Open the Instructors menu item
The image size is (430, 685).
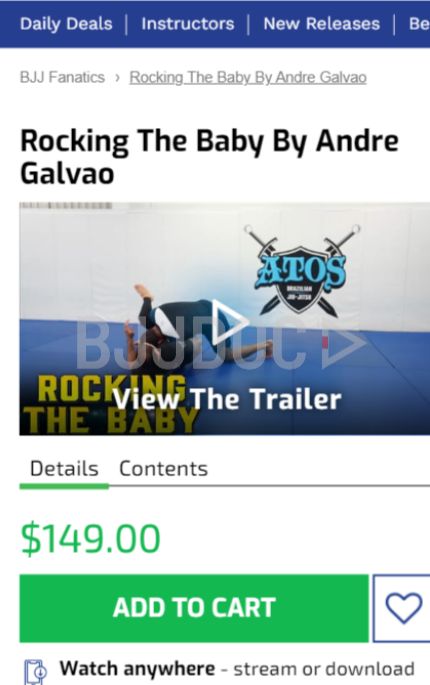pos(188,24)
